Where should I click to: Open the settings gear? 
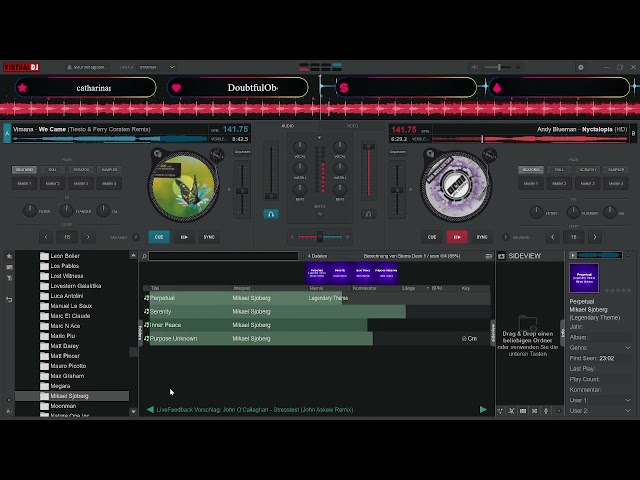[581, 67]
